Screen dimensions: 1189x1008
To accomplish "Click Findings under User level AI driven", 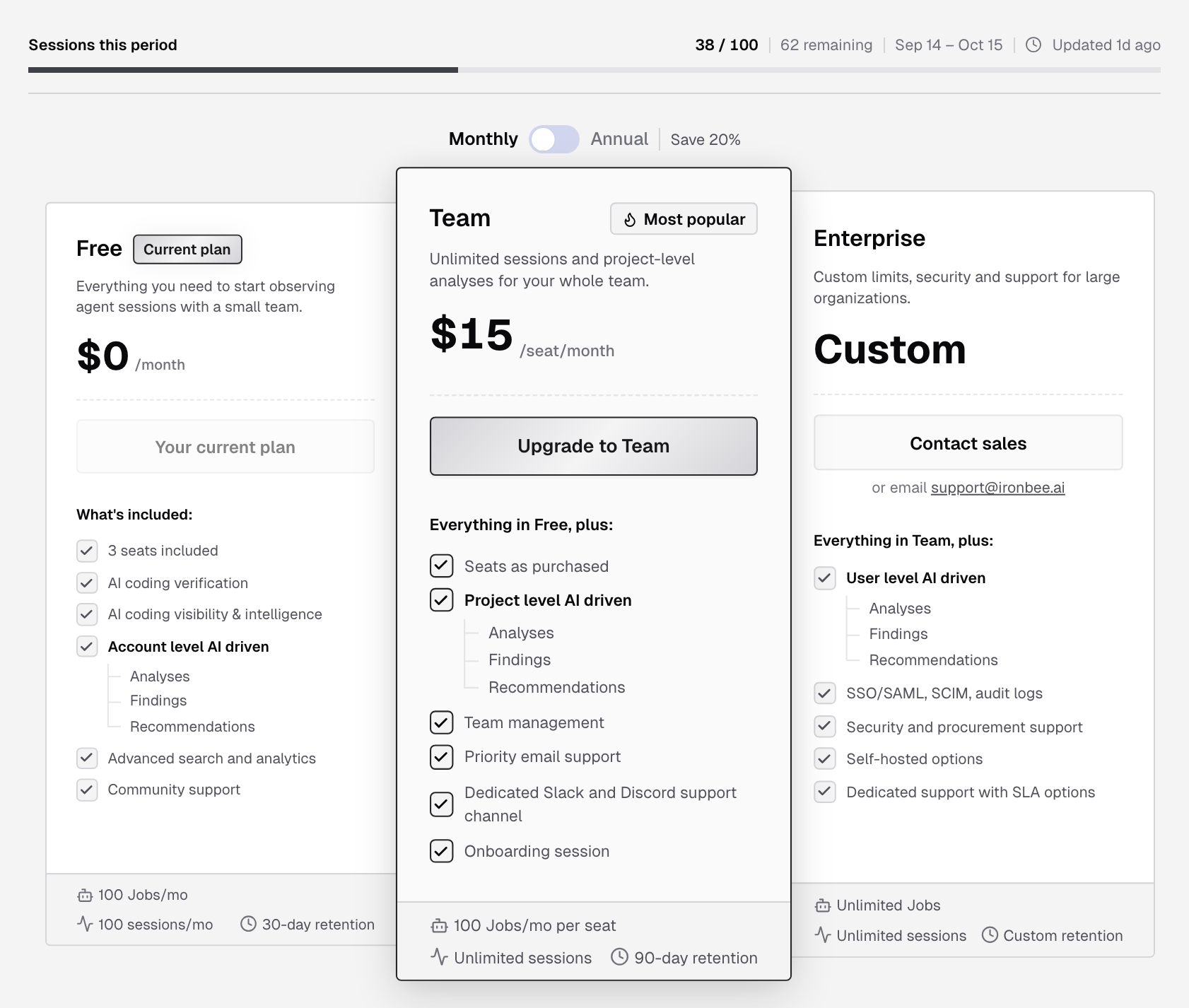I will (898, 634).
